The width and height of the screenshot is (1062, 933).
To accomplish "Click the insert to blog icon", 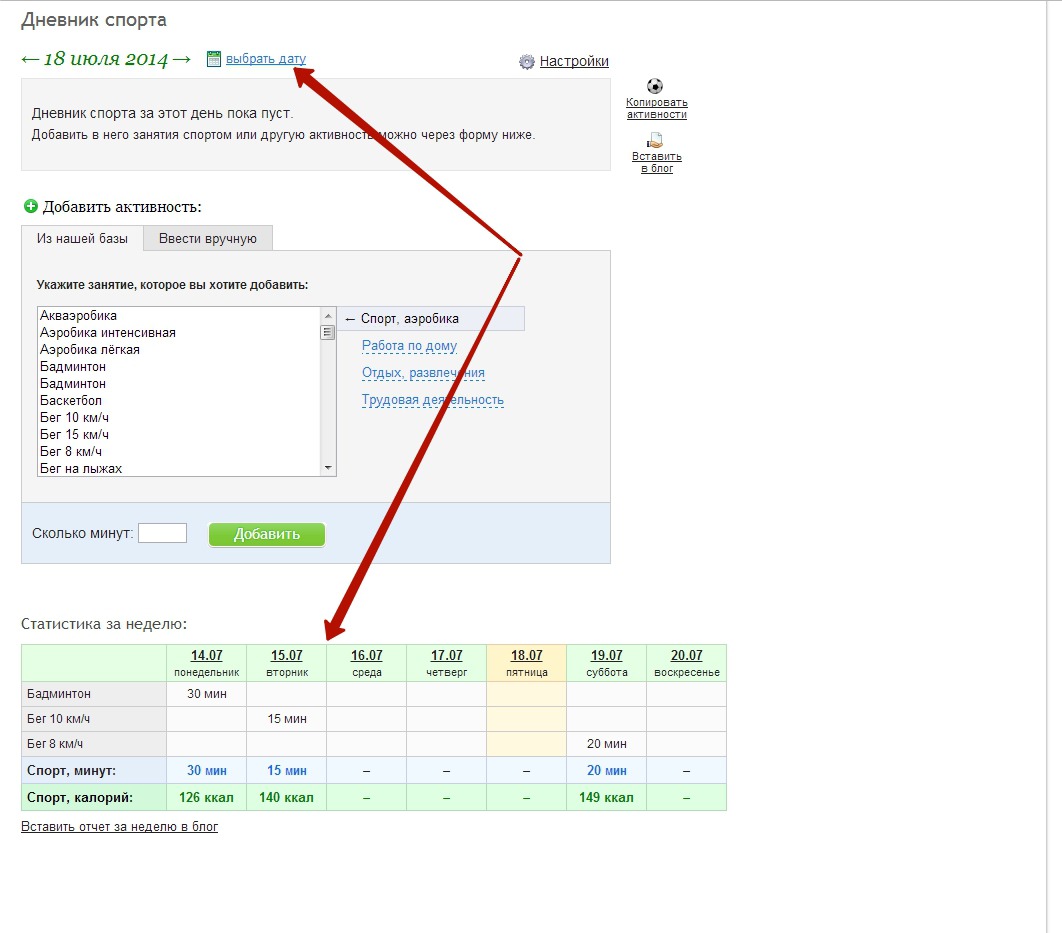I will pos(656,141).
